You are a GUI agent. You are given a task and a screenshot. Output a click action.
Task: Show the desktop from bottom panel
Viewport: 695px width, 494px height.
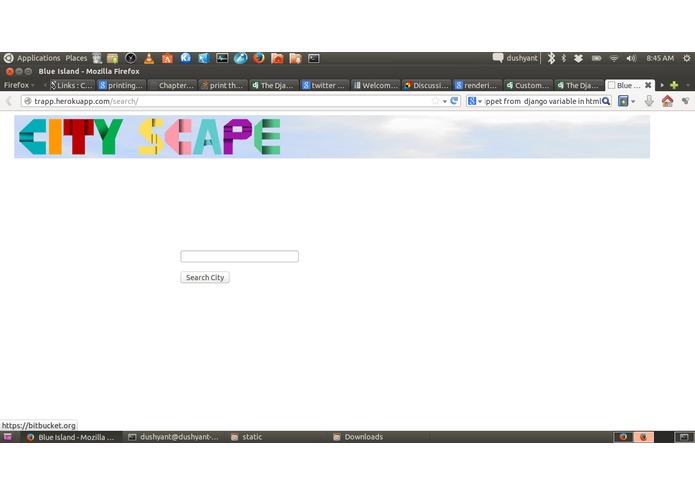pos(8,437)
